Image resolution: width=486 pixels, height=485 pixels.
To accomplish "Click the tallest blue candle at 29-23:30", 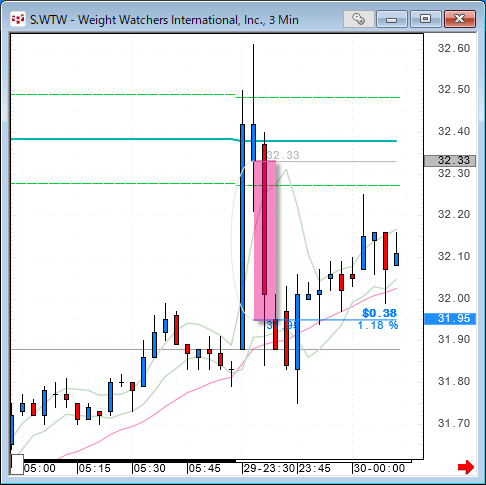I will (242, 237).
